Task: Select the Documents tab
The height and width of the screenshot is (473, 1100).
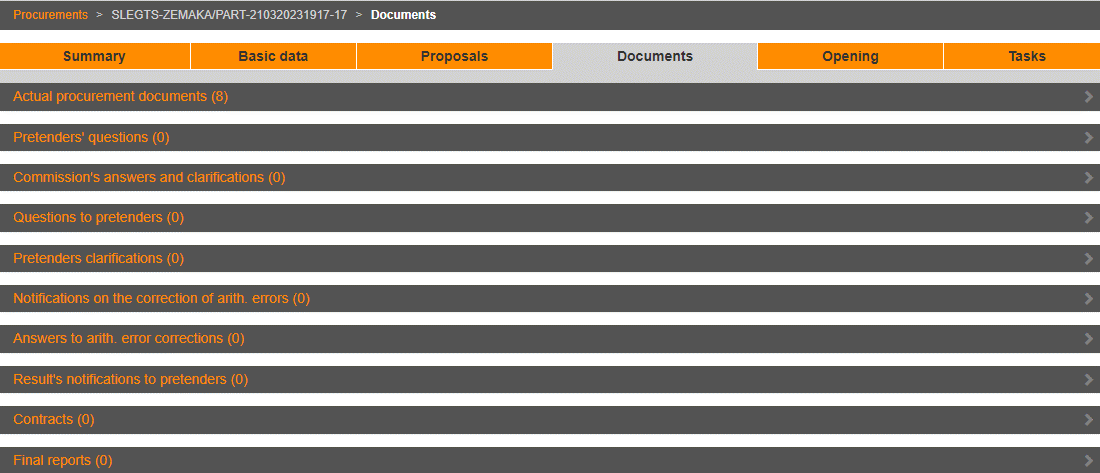Action: (655, 57)
